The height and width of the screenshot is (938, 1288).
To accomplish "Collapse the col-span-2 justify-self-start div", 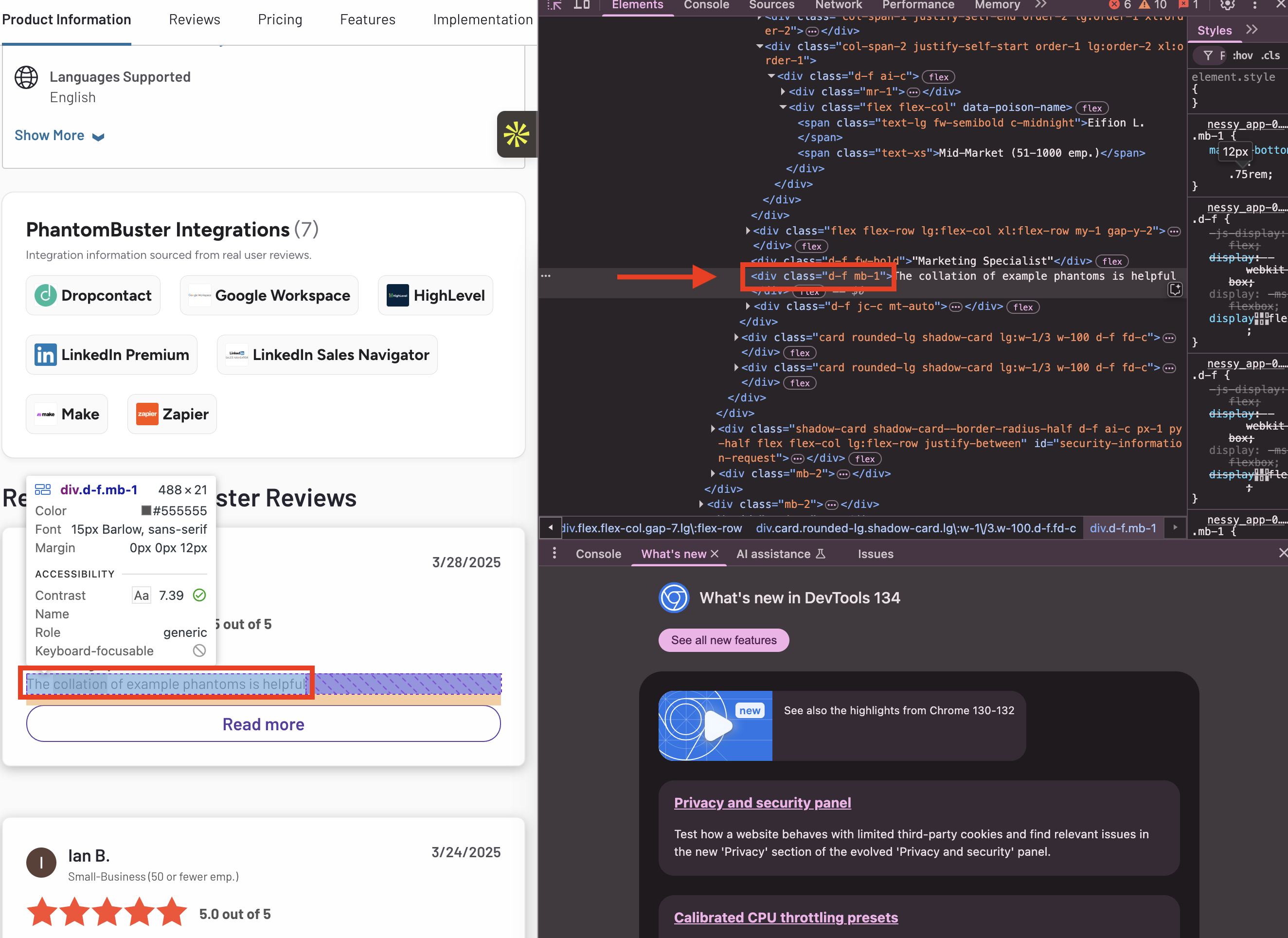I will [x=759, y=47].
